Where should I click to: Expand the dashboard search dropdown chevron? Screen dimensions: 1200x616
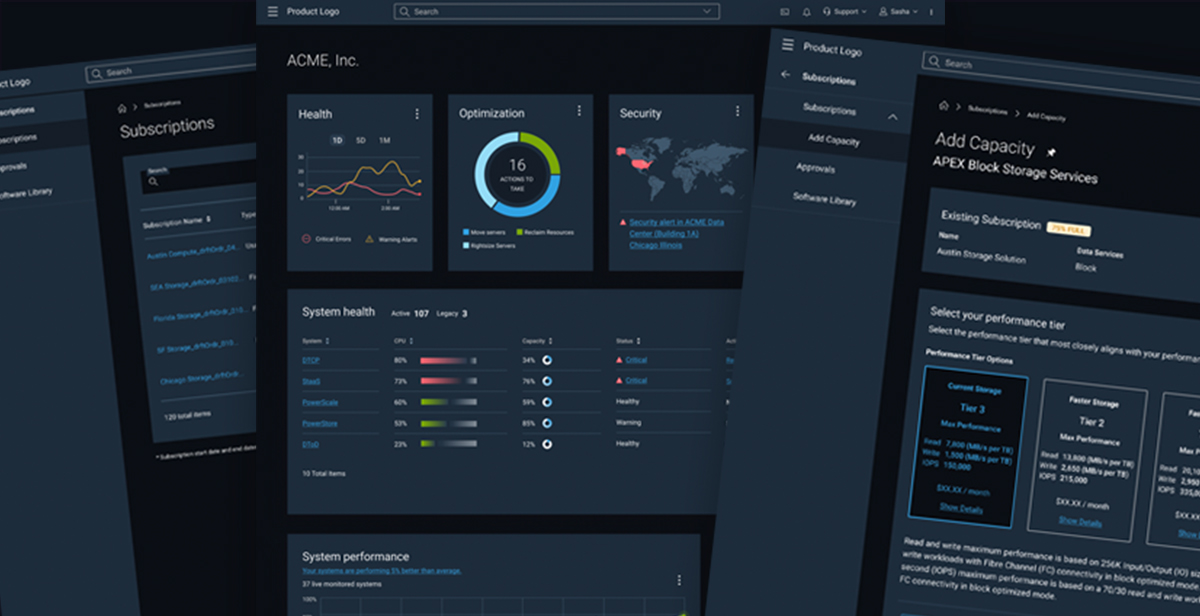pos(707,11)
